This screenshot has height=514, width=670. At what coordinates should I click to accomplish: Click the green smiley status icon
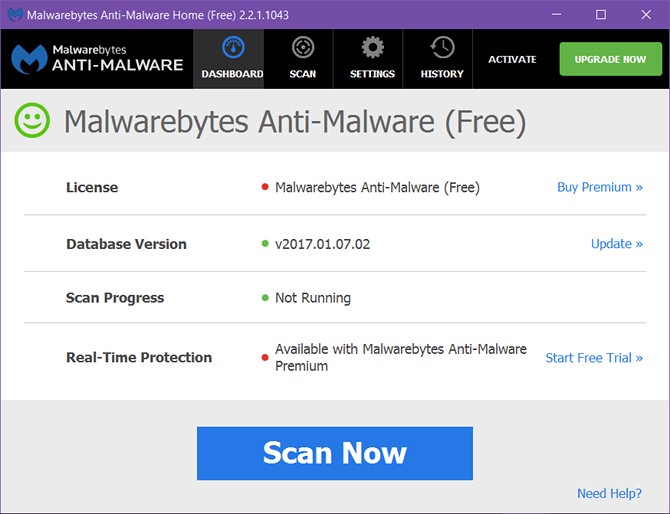pyautogui.click(x=32, y=122)
